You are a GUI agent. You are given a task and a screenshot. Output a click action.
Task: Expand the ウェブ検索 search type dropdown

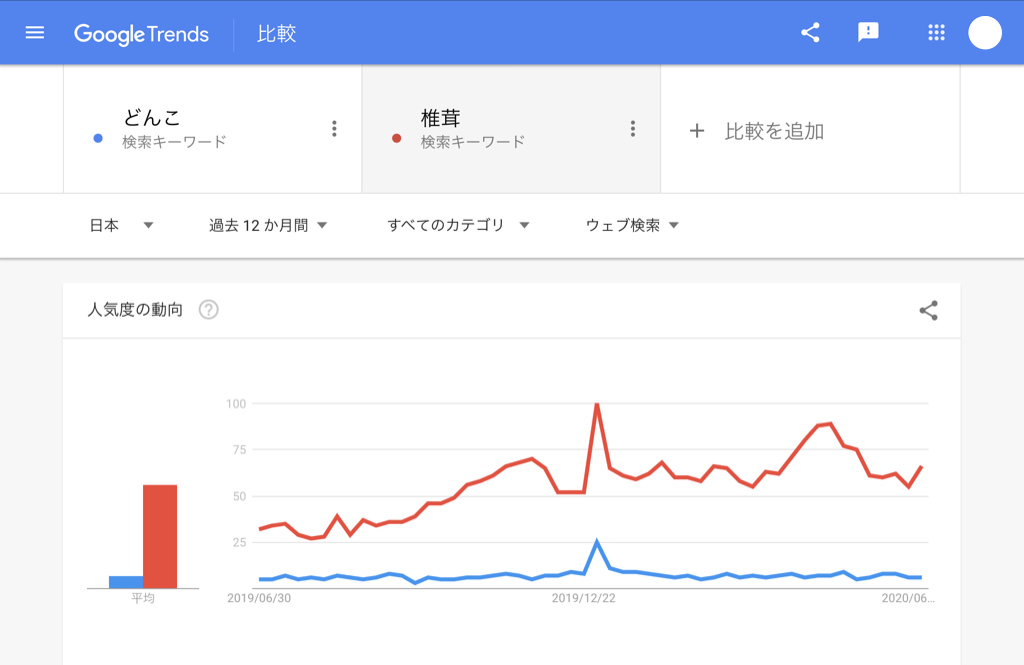[632, 225]
